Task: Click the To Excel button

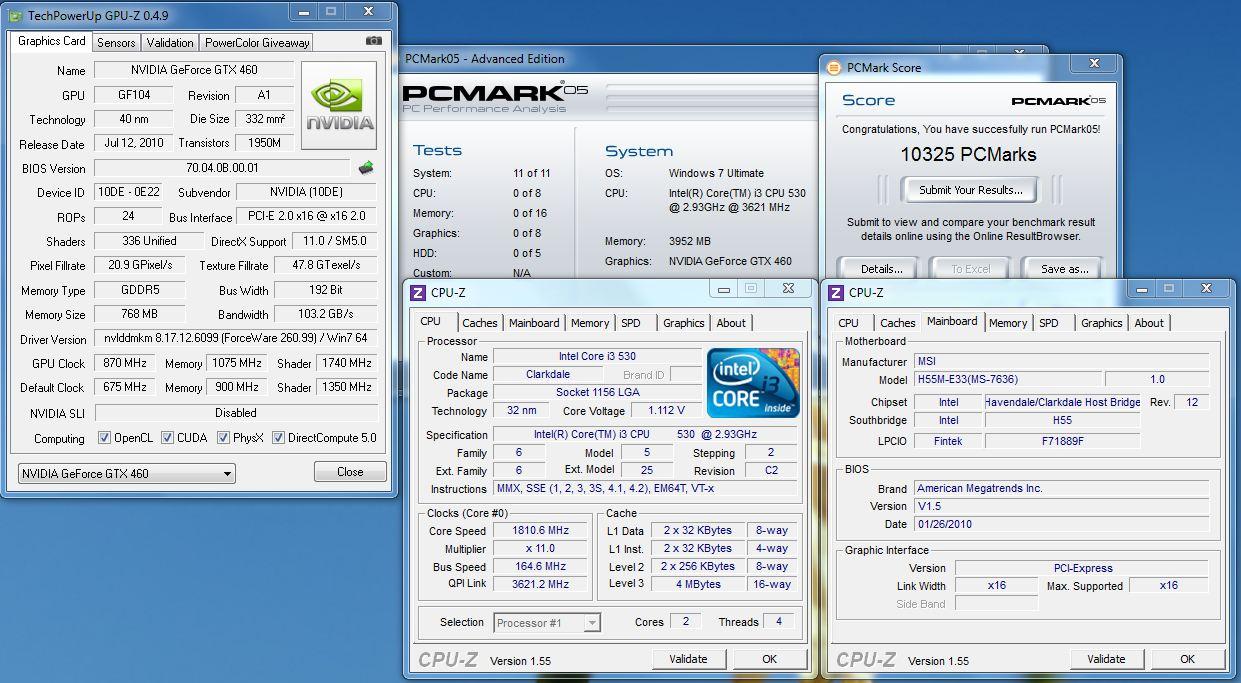Action: click(970, 269)
